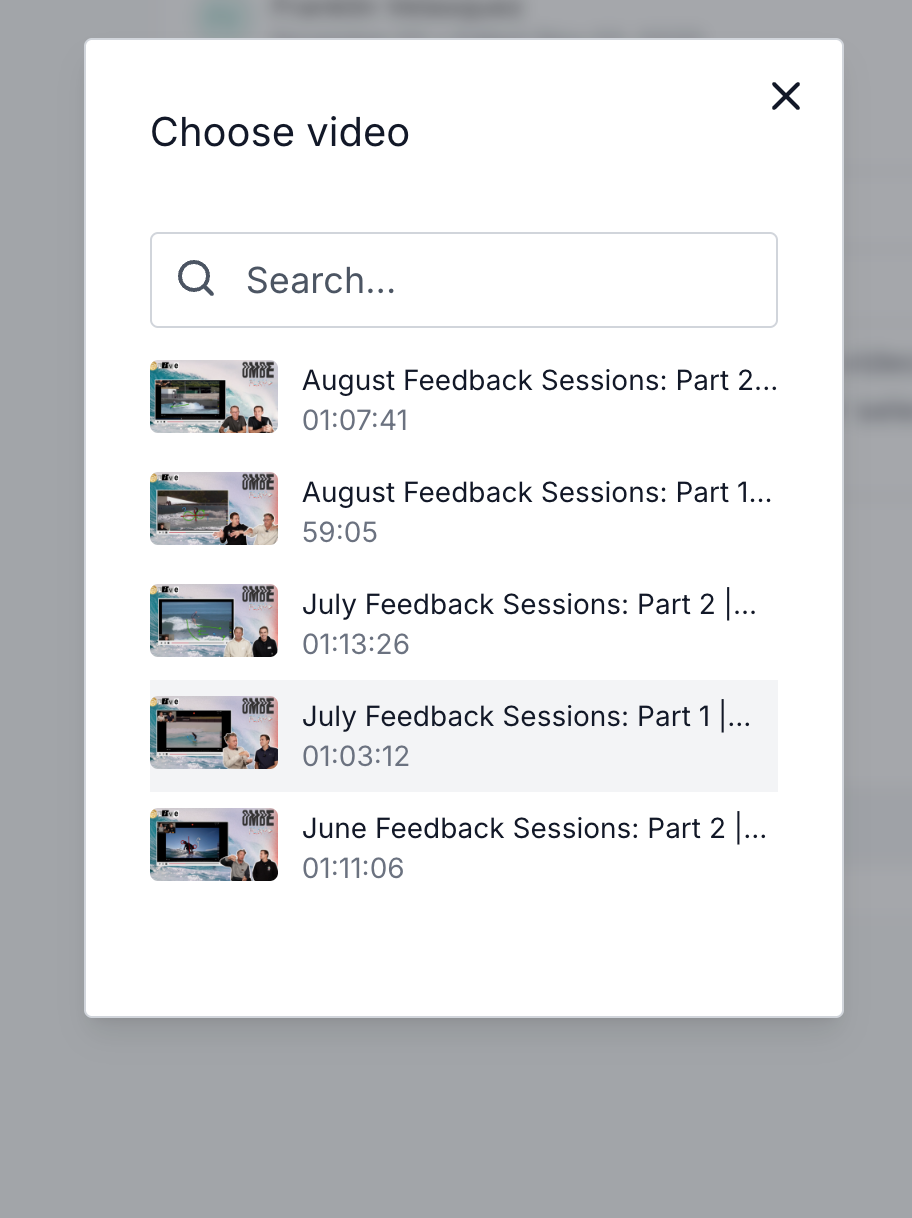Screen dimensions: 912x1218
Task: Select August Feedback Sessions Part 2 title
Action: 539,381
